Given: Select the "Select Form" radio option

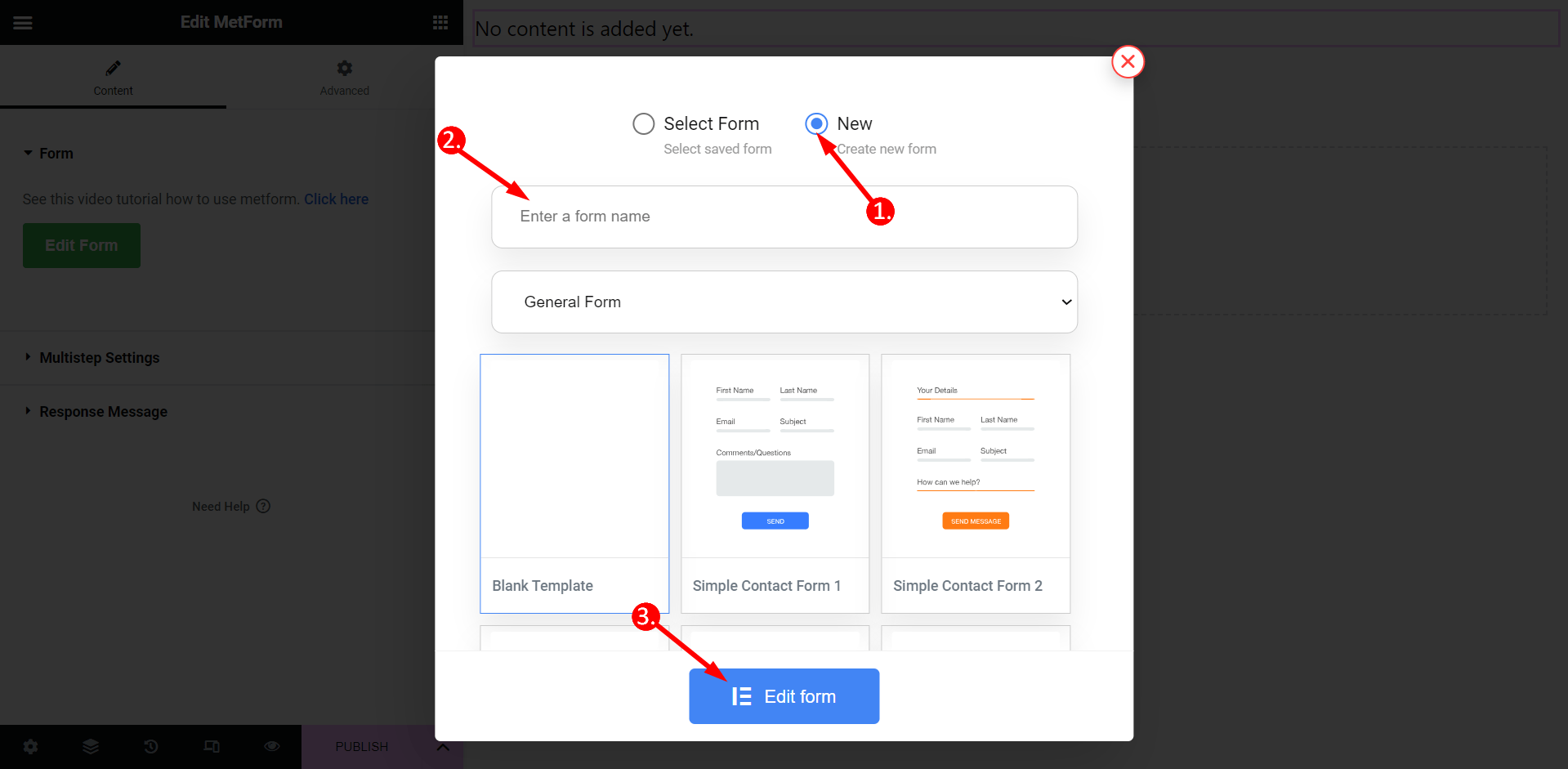Looking at the screenshot, I should point(643,123).
